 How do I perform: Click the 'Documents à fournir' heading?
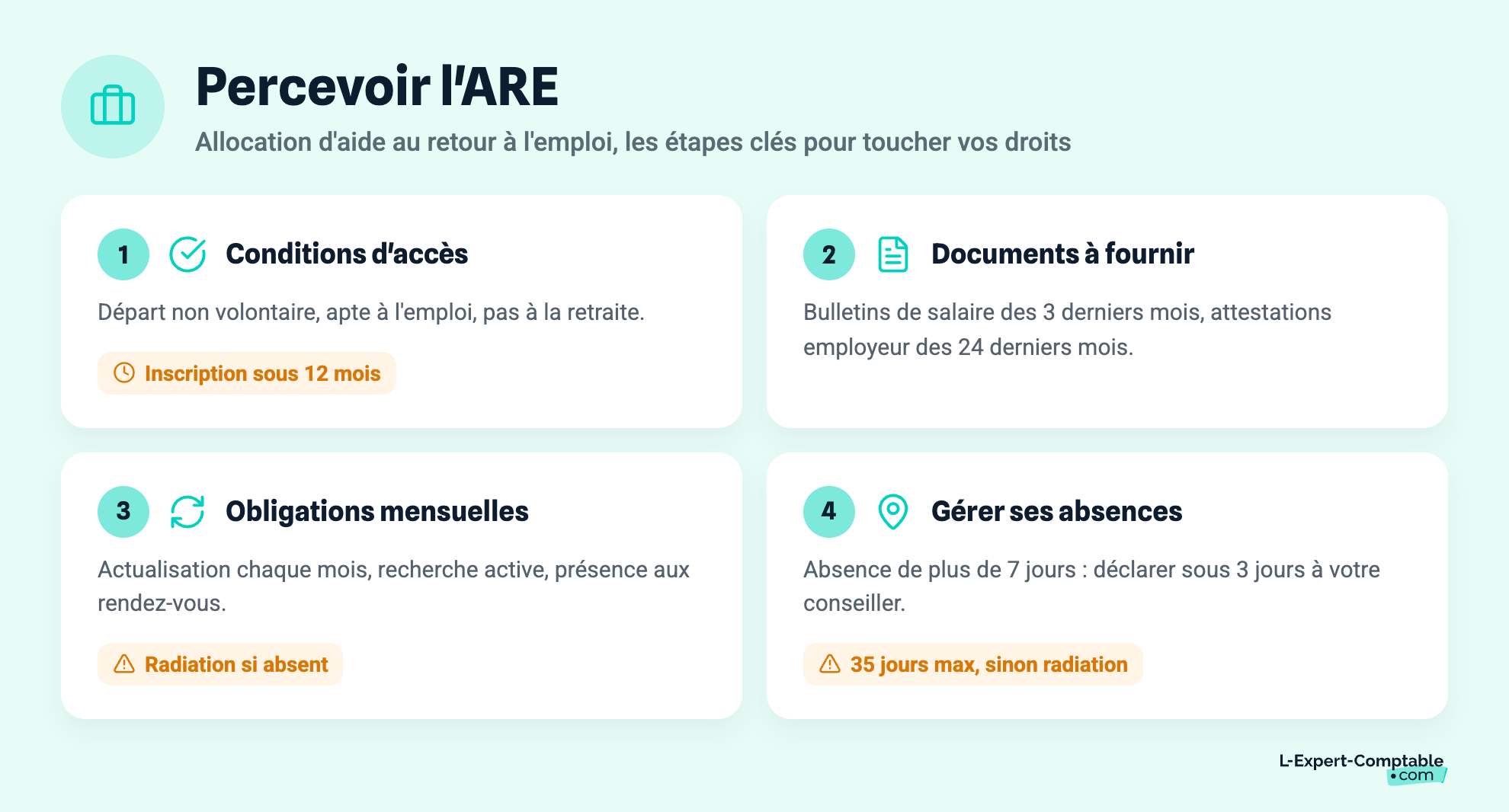point(1062,254)
